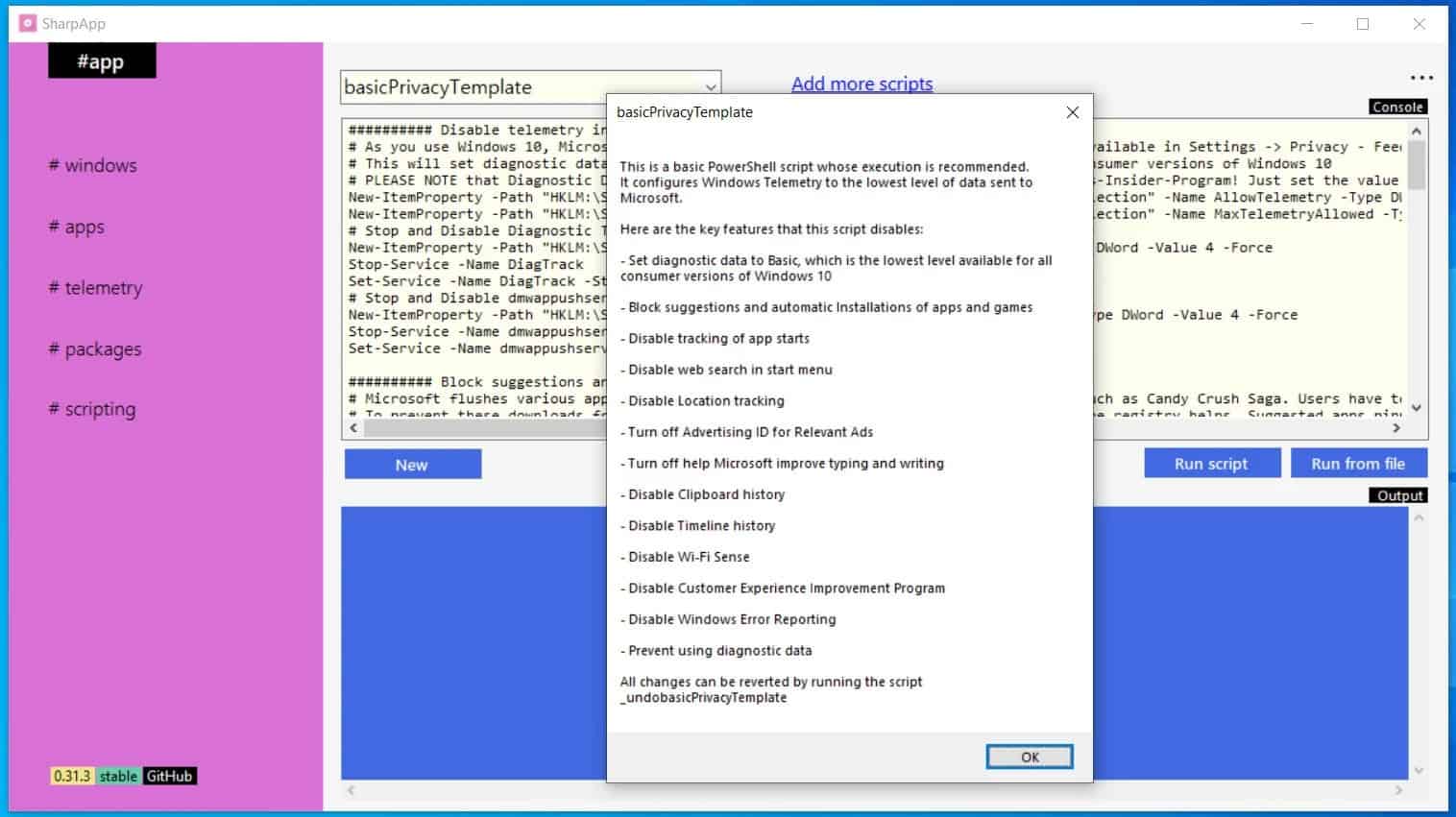Click the #app home badge
Image resolution: width=1456 pixels, height=817 pixels.
click(x=101, y=61)
